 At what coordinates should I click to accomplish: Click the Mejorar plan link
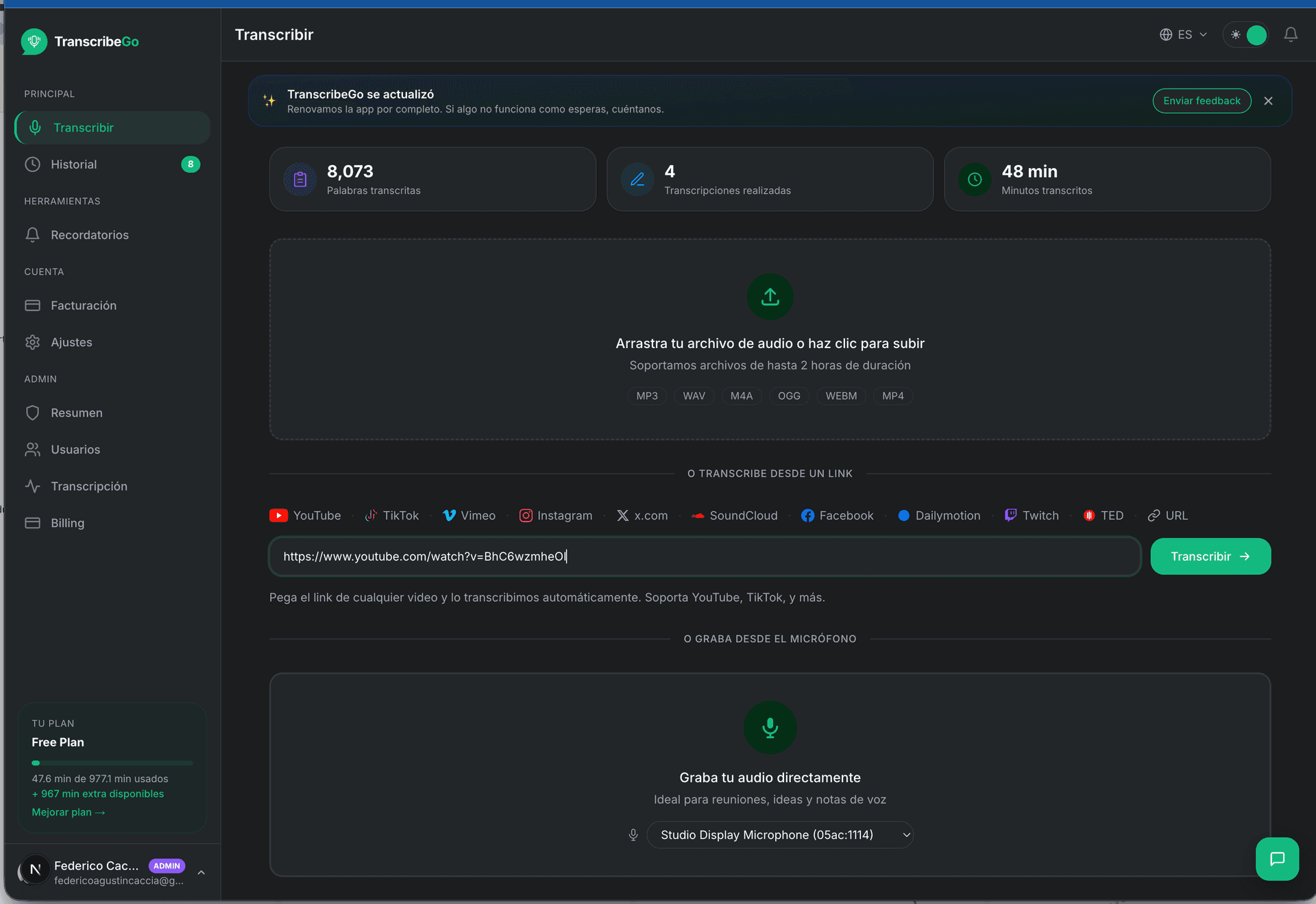click(68, 812)
